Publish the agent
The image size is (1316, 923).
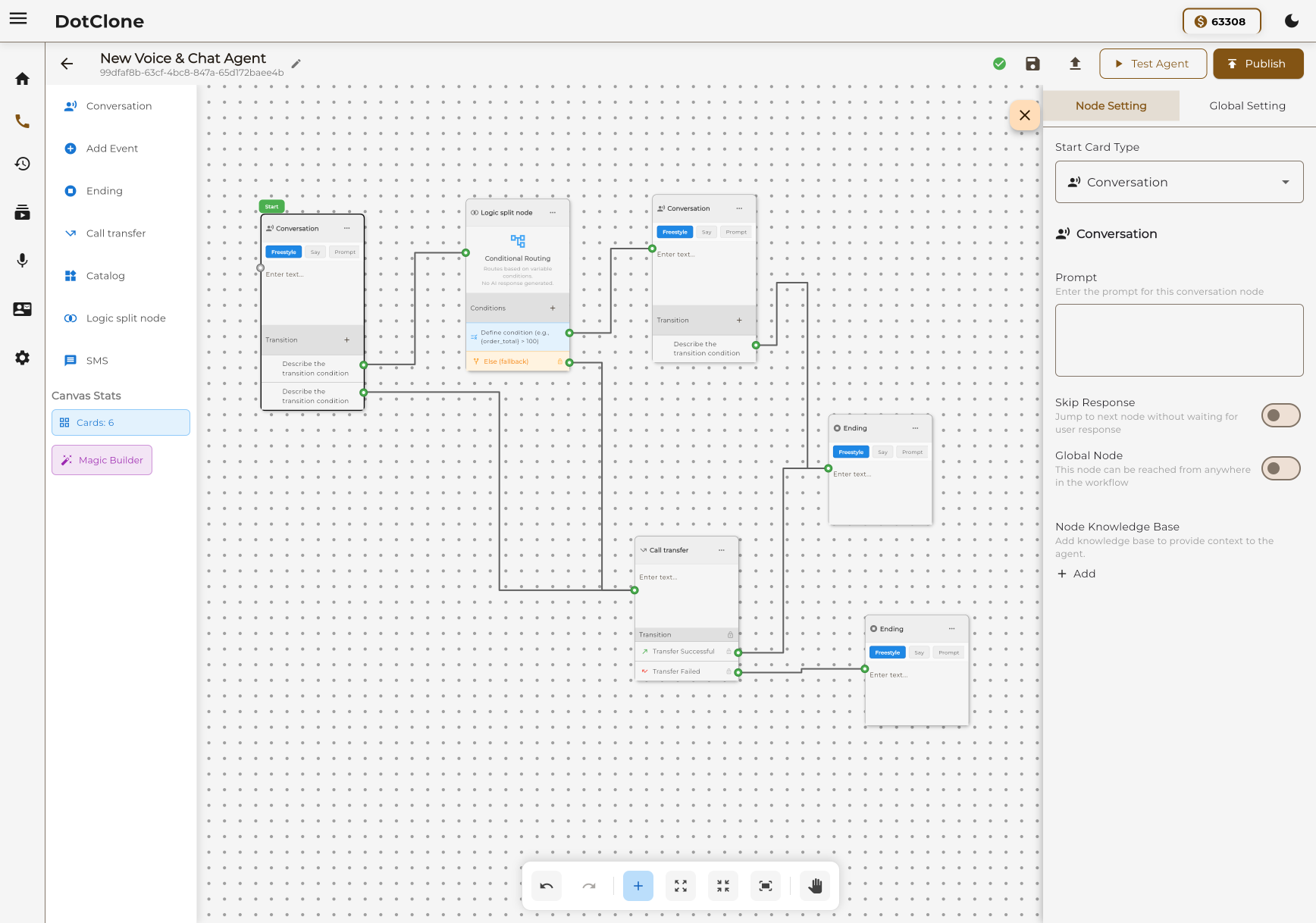pos(1258,64)
